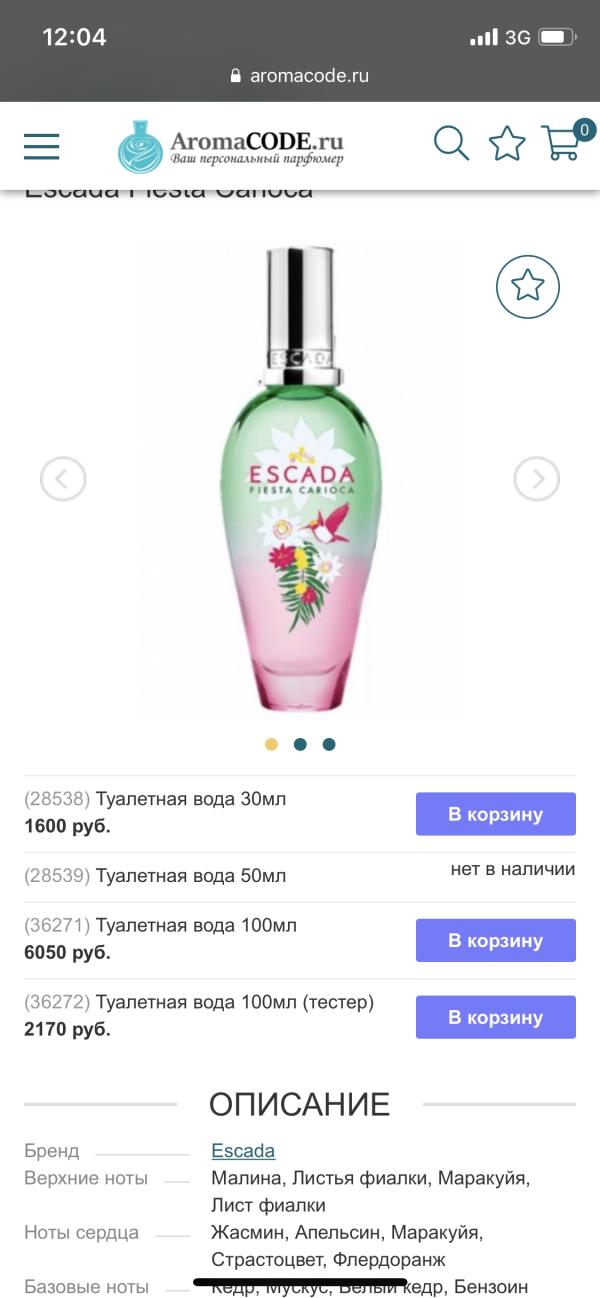
Task: Select the first yellow carousel dot
Action: click(271, 744)
